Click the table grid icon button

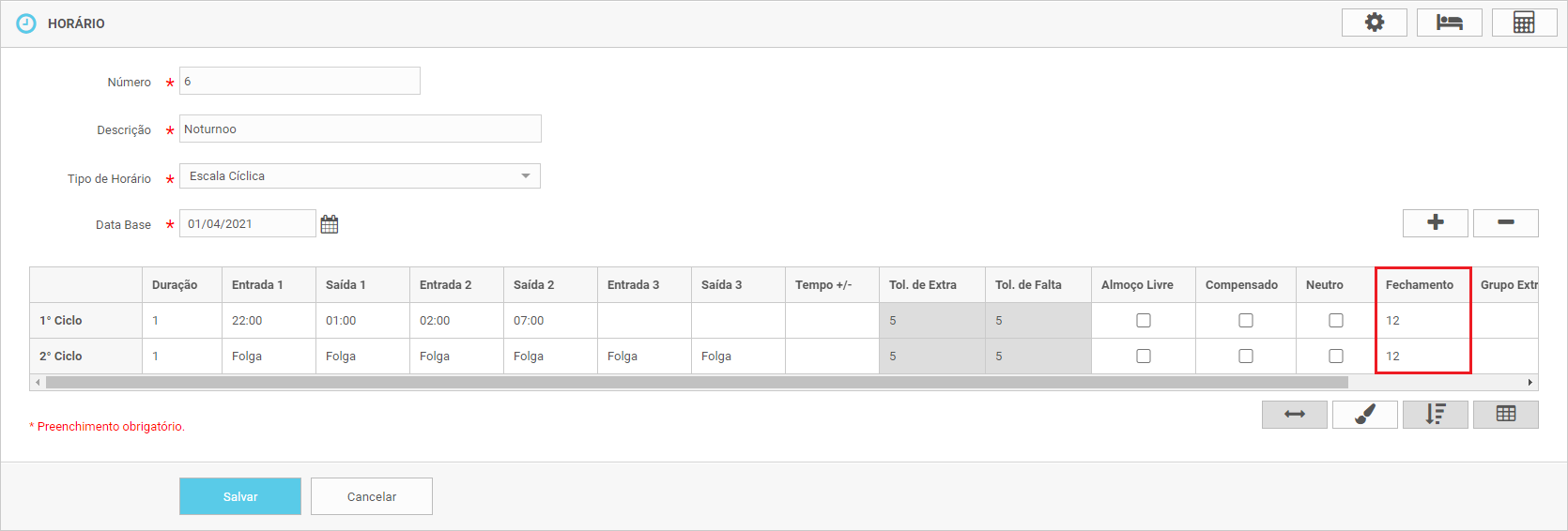1505,414
